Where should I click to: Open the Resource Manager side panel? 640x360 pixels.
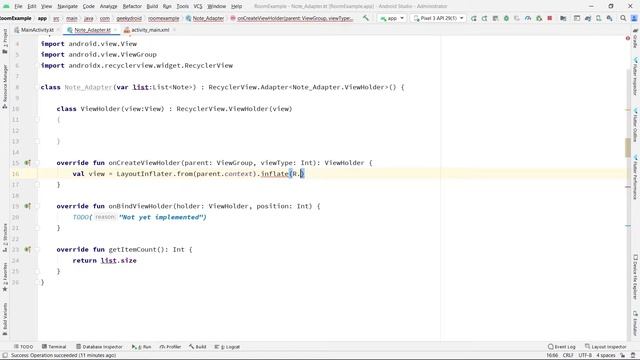[5, 86]
